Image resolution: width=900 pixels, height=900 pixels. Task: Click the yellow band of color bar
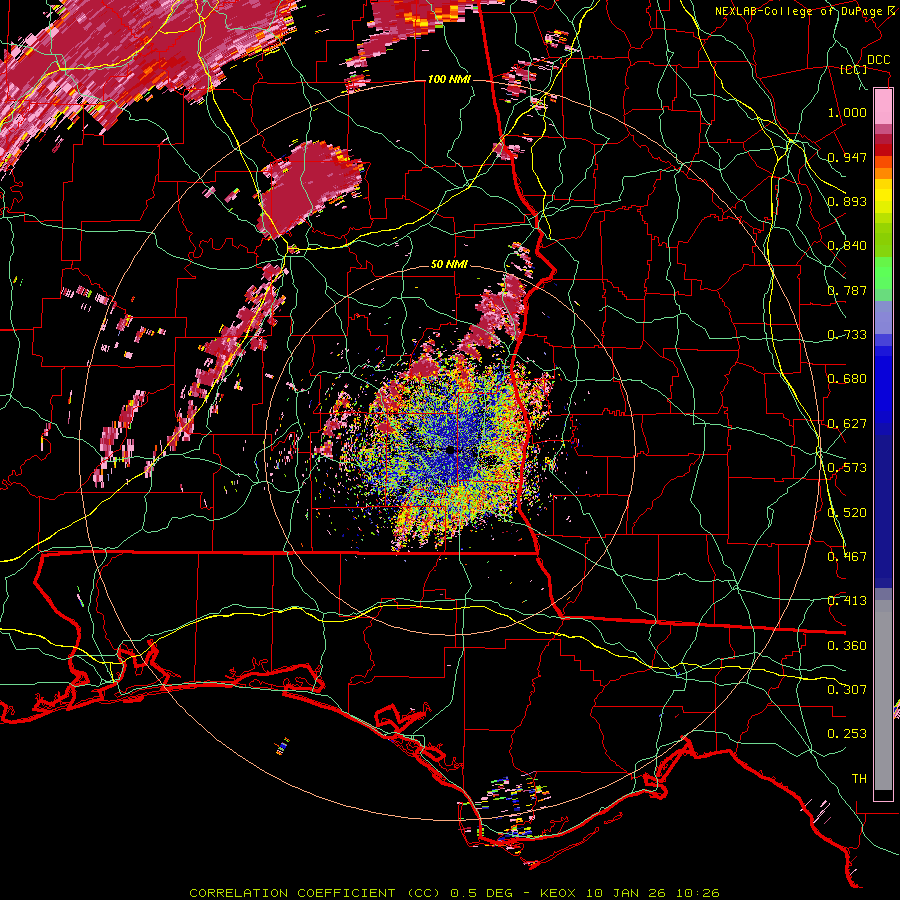point(883,197)
